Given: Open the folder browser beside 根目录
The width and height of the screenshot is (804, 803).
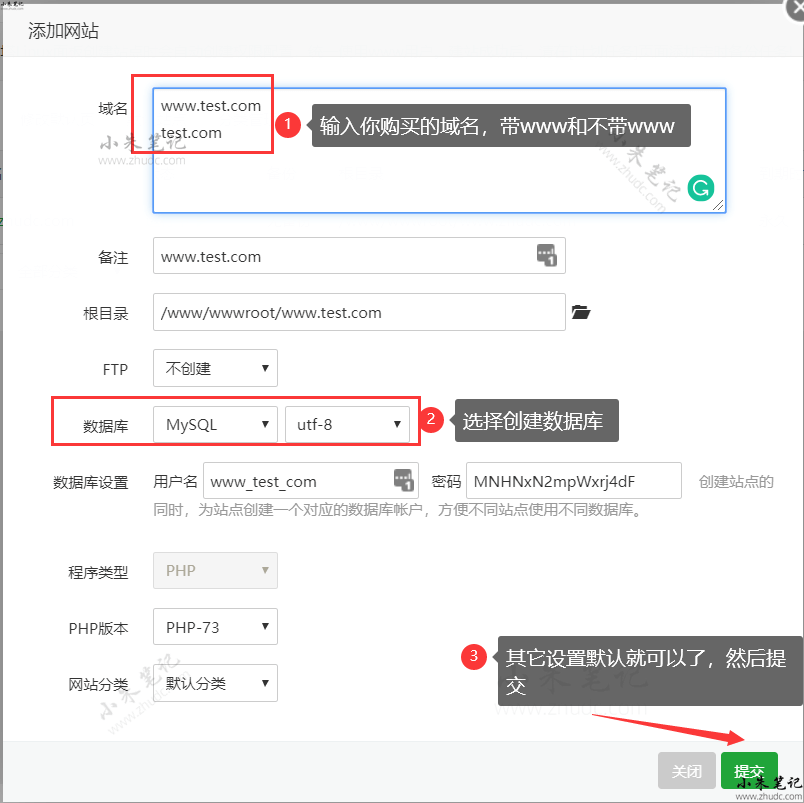Looking at the screenshot, I should pos(581,312).
